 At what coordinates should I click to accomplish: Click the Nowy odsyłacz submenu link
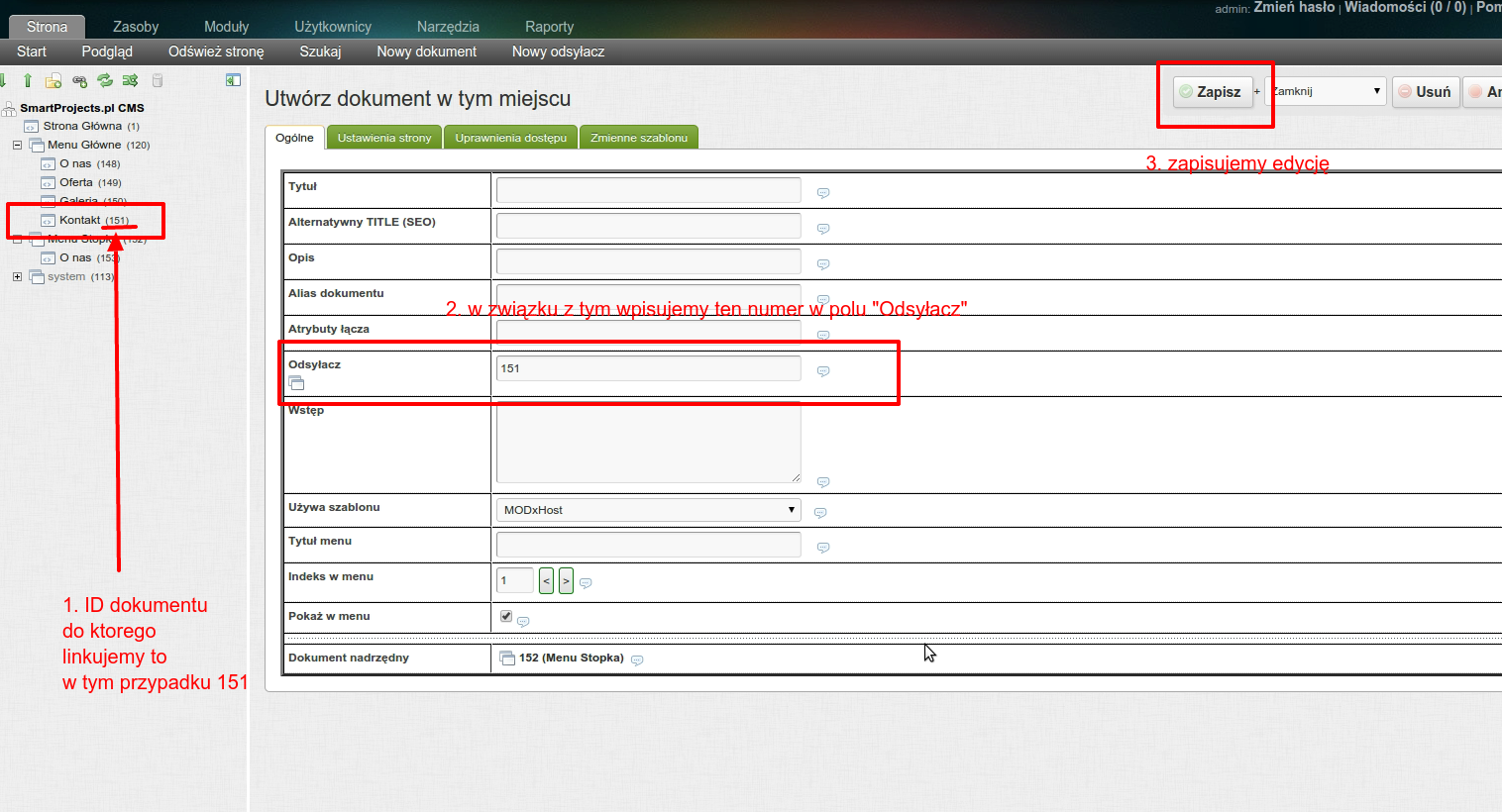pyautogui.click(x=558, y=51)
